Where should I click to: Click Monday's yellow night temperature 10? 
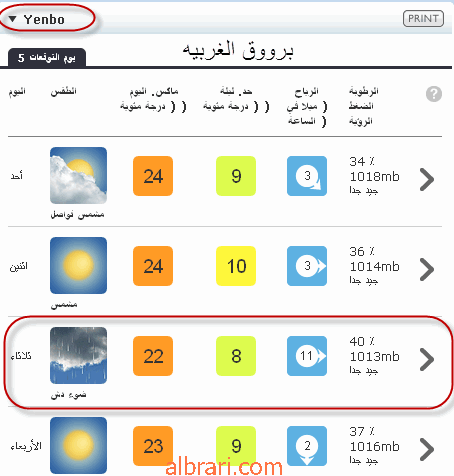[x=236, y=266]
